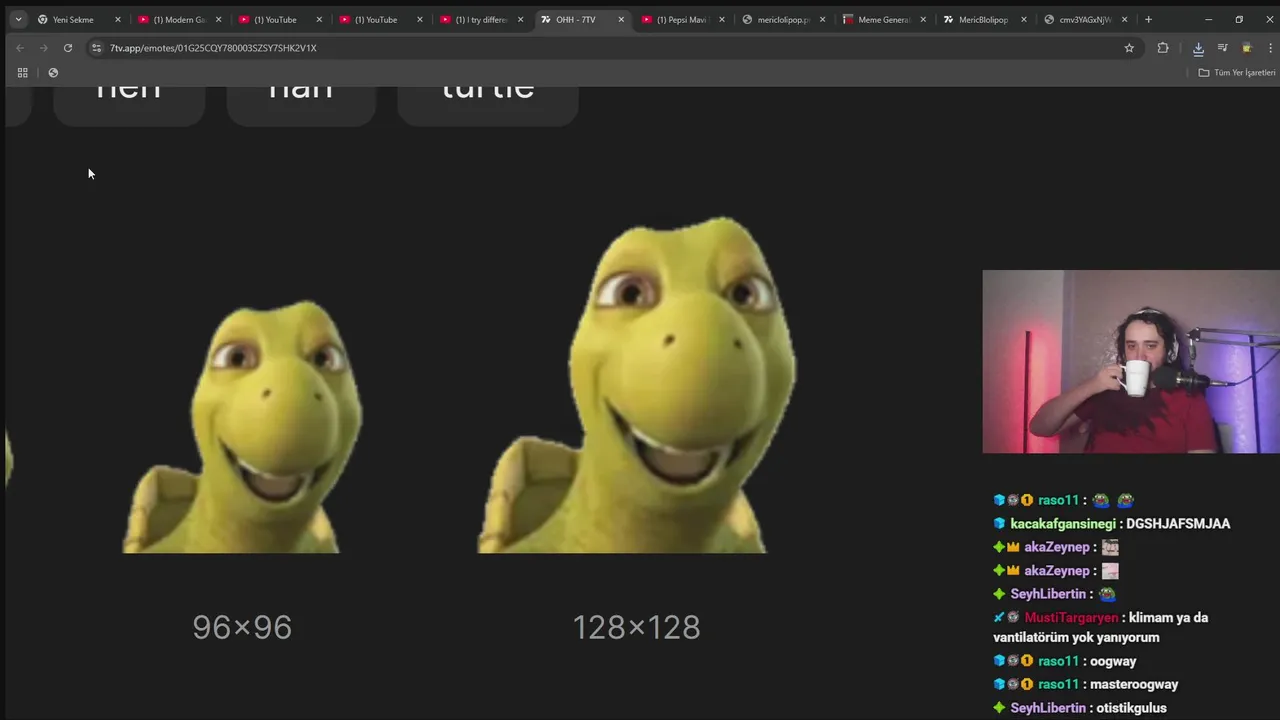Reload the current page
Viewport: 1280px width, 720px height.
[68, 48]
